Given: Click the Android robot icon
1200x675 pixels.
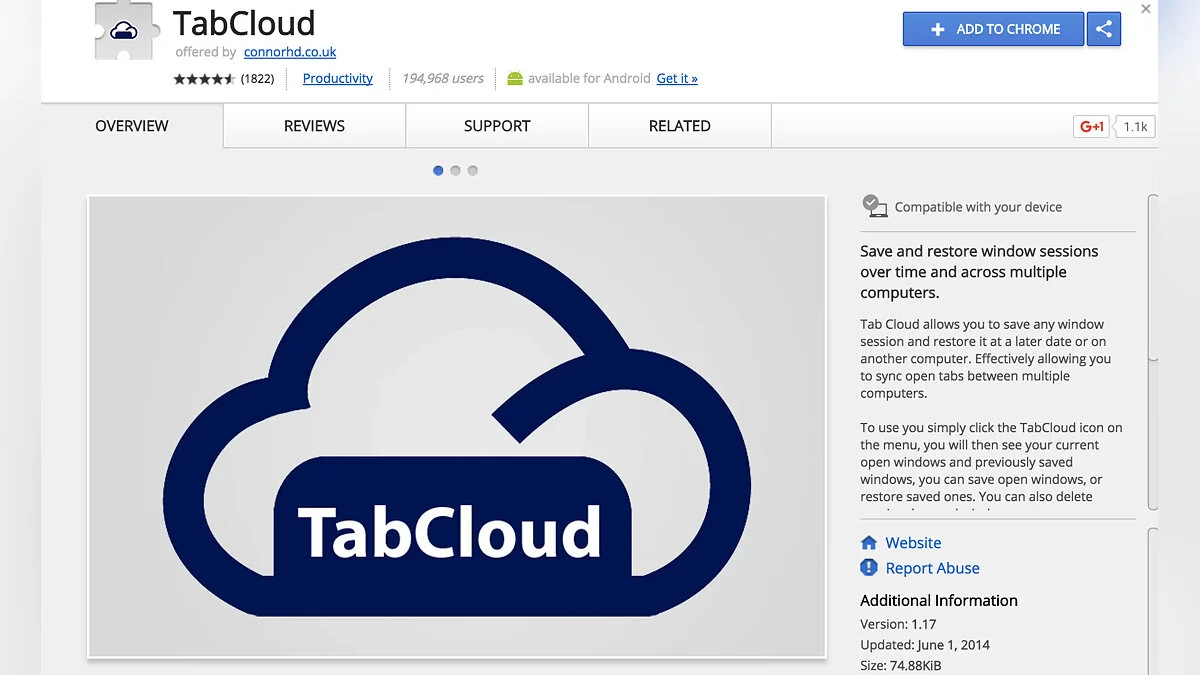Looking at the screenshot, I should tap(515, 78).
